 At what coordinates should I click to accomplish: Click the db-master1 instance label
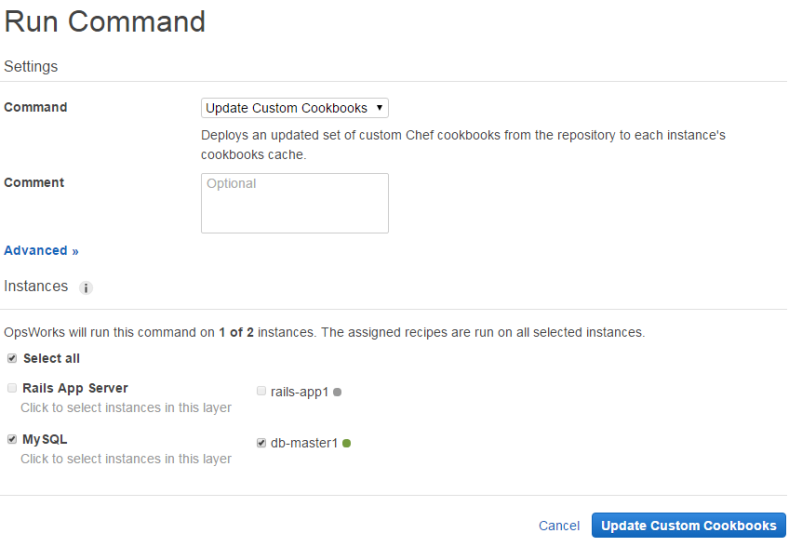pos(304,443)
